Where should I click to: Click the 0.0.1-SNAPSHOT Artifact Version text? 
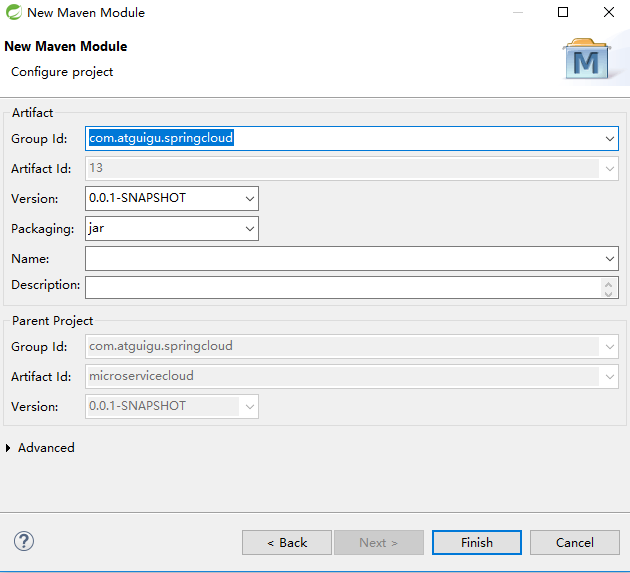(x=137, y=198)
